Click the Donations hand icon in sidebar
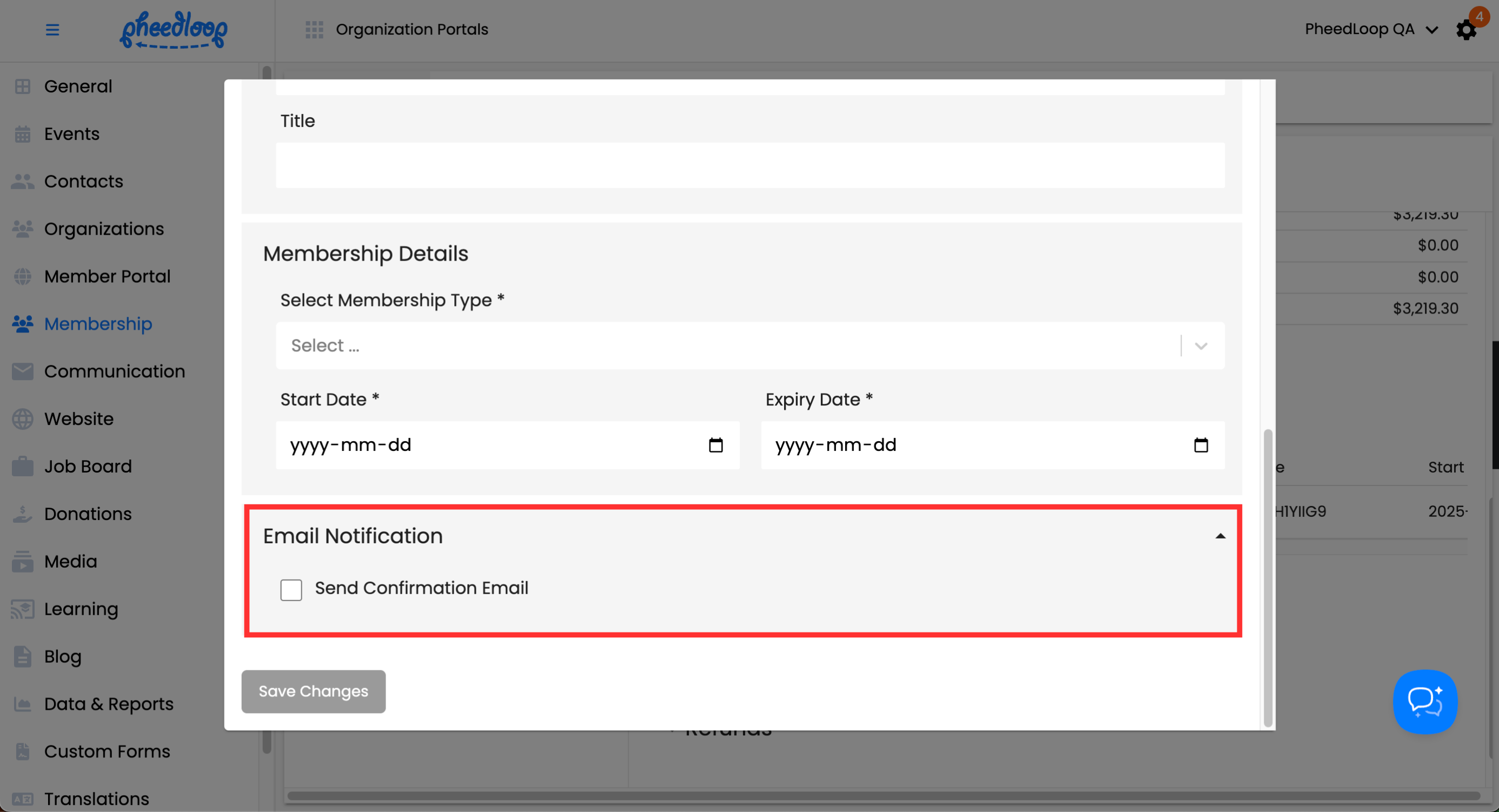This screenshot has height=812, width=1499. (x=23, y=514)
